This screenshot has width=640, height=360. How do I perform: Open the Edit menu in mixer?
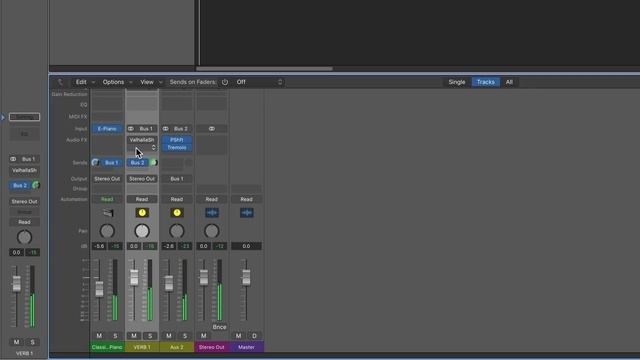(85, 82)
